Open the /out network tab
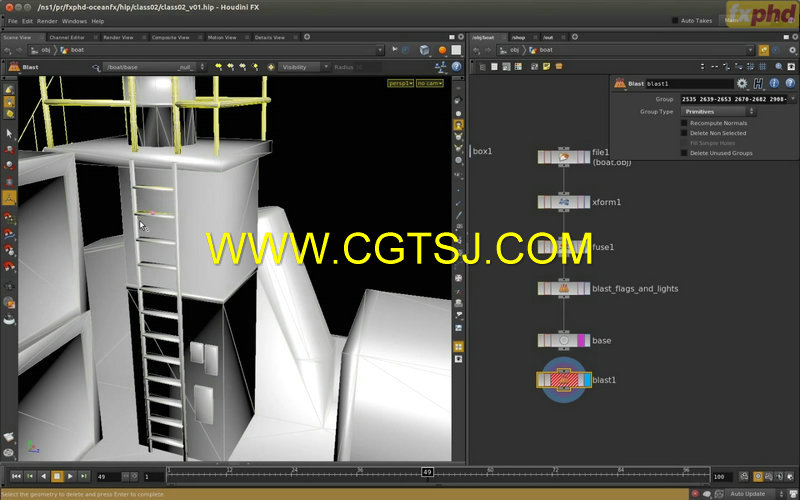Screen dimensions: 800x500 547,37
